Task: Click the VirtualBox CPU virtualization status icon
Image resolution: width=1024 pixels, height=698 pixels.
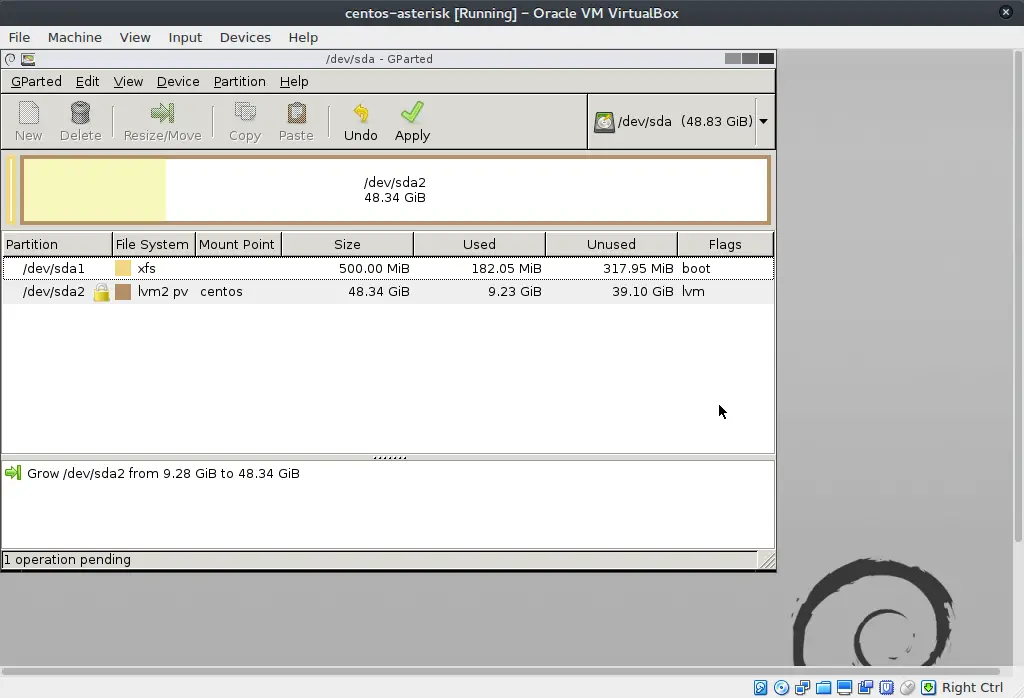Action: (x=886, y=688)
